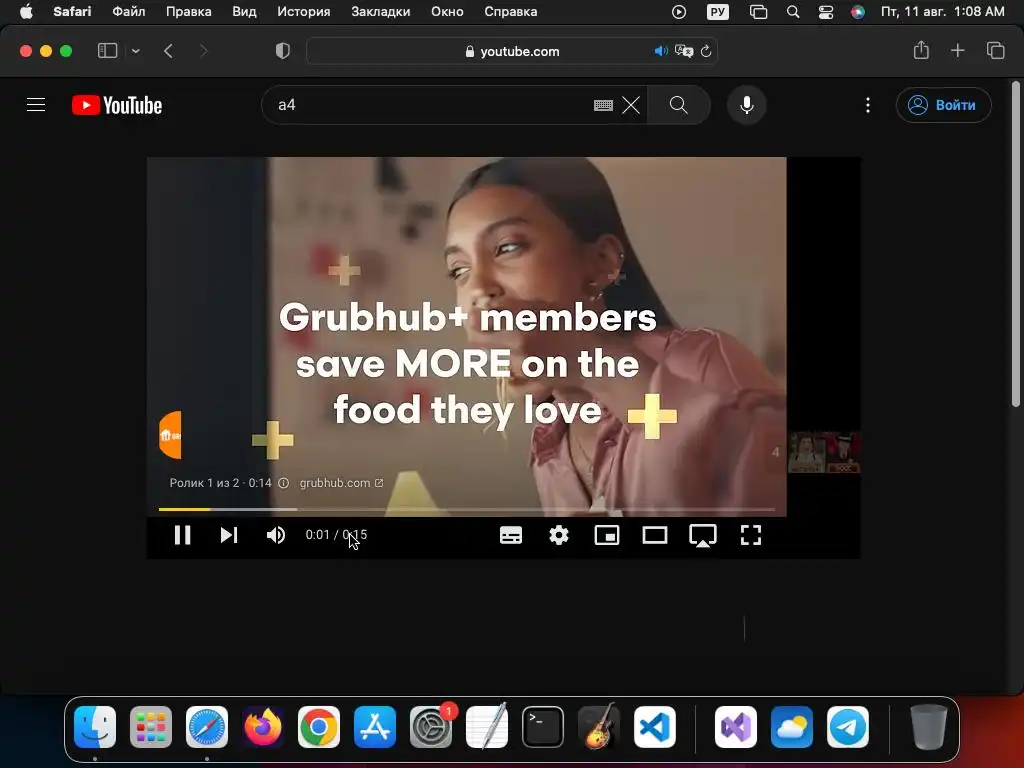The height and width of the screenshot is (768, 1024).
Task: Reload the page
Action: click(706, 51)
